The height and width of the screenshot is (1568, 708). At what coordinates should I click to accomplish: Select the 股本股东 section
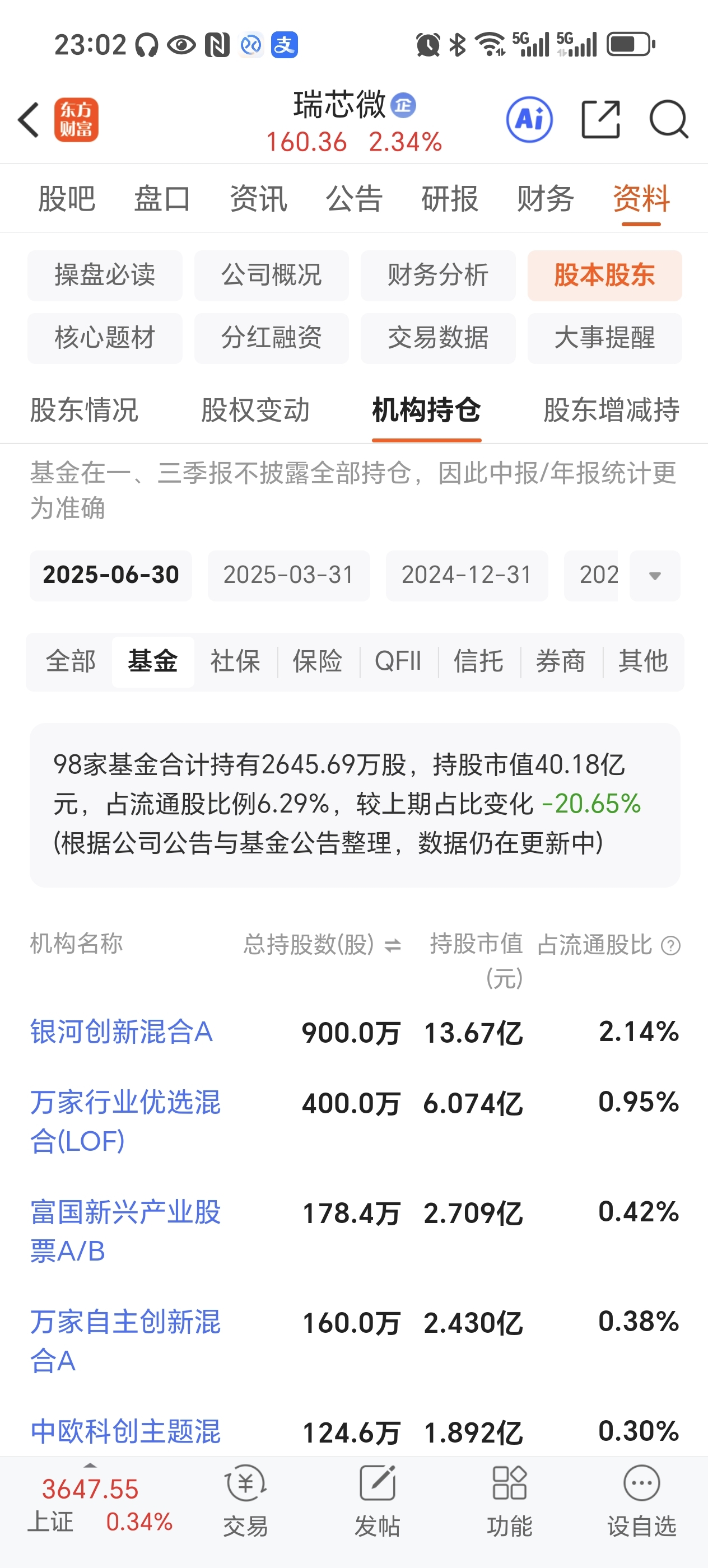coord(604,275)
